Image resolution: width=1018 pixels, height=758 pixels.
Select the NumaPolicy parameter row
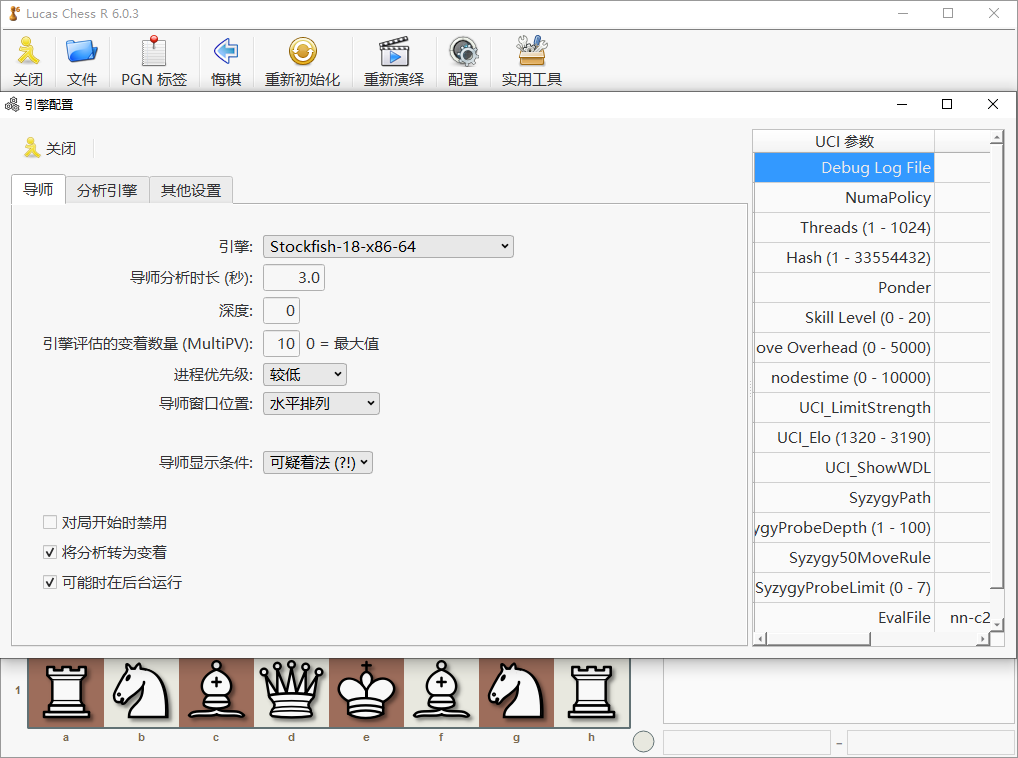tap(872, 198)
